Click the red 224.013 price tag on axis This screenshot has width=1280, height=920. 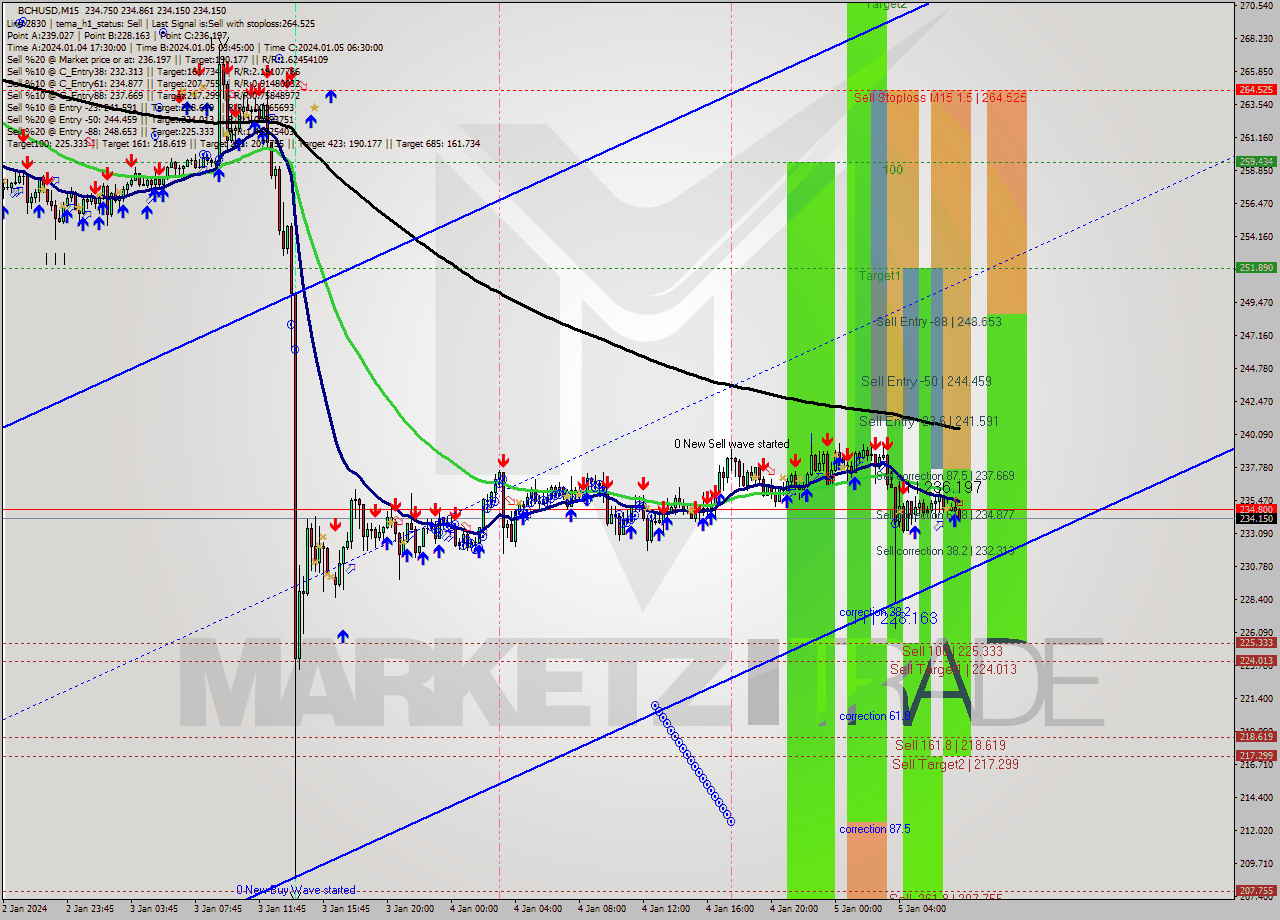click(1256, 660)
